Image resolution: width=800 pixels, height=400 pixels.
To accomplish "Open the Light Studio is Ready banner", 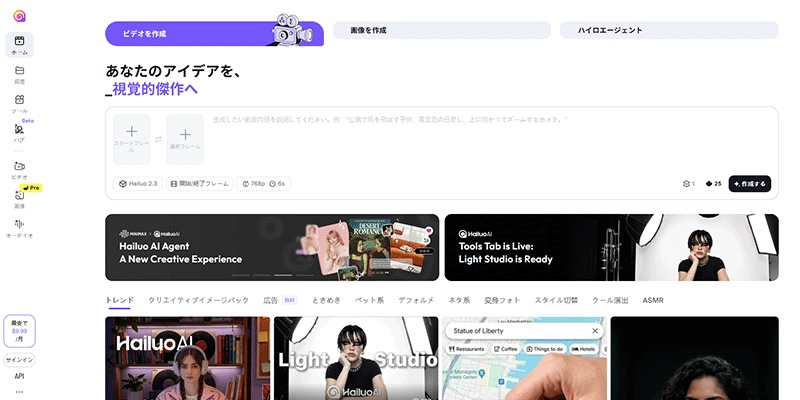I will pyautogui.click(x=611, y=247).
